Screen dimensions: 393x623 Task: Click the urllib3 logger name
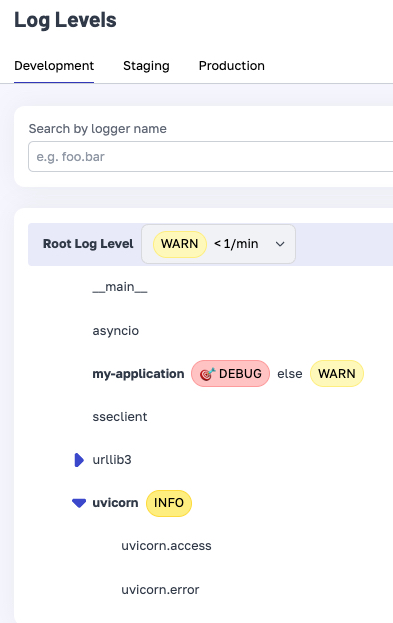coord(112,460)
